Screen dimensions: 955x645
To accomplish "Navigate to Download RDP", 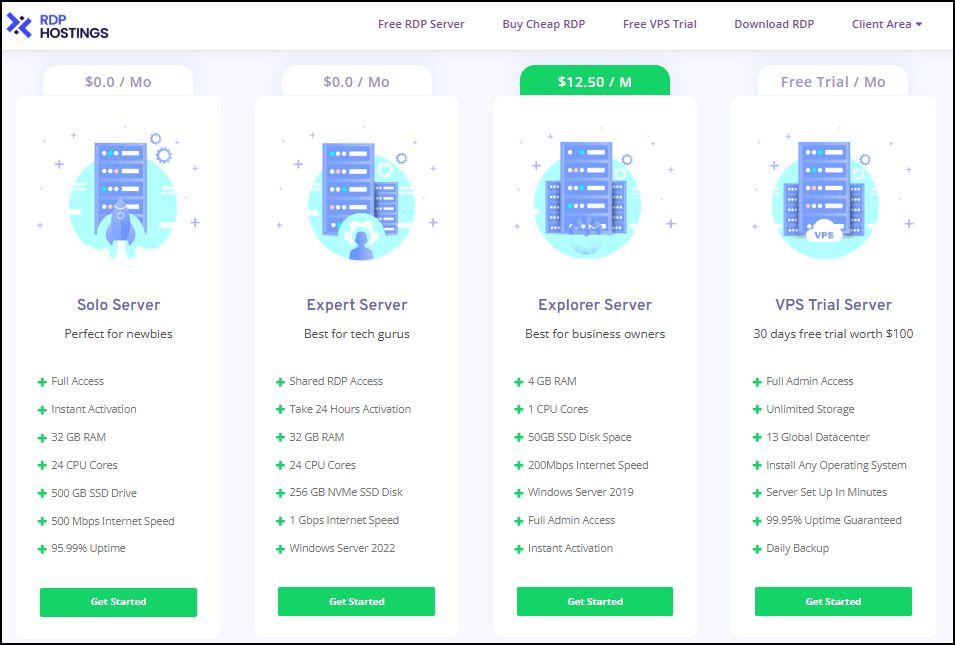I will pos(773,24).
